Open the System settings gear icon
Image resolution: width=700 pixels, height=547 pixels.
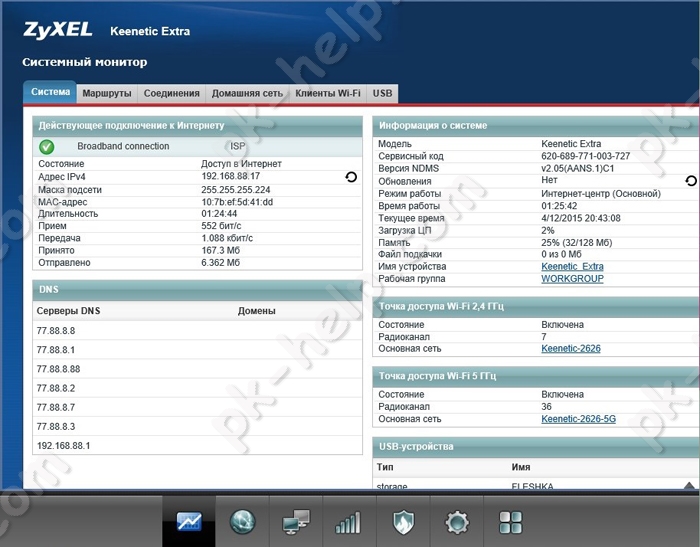point(457,521)
